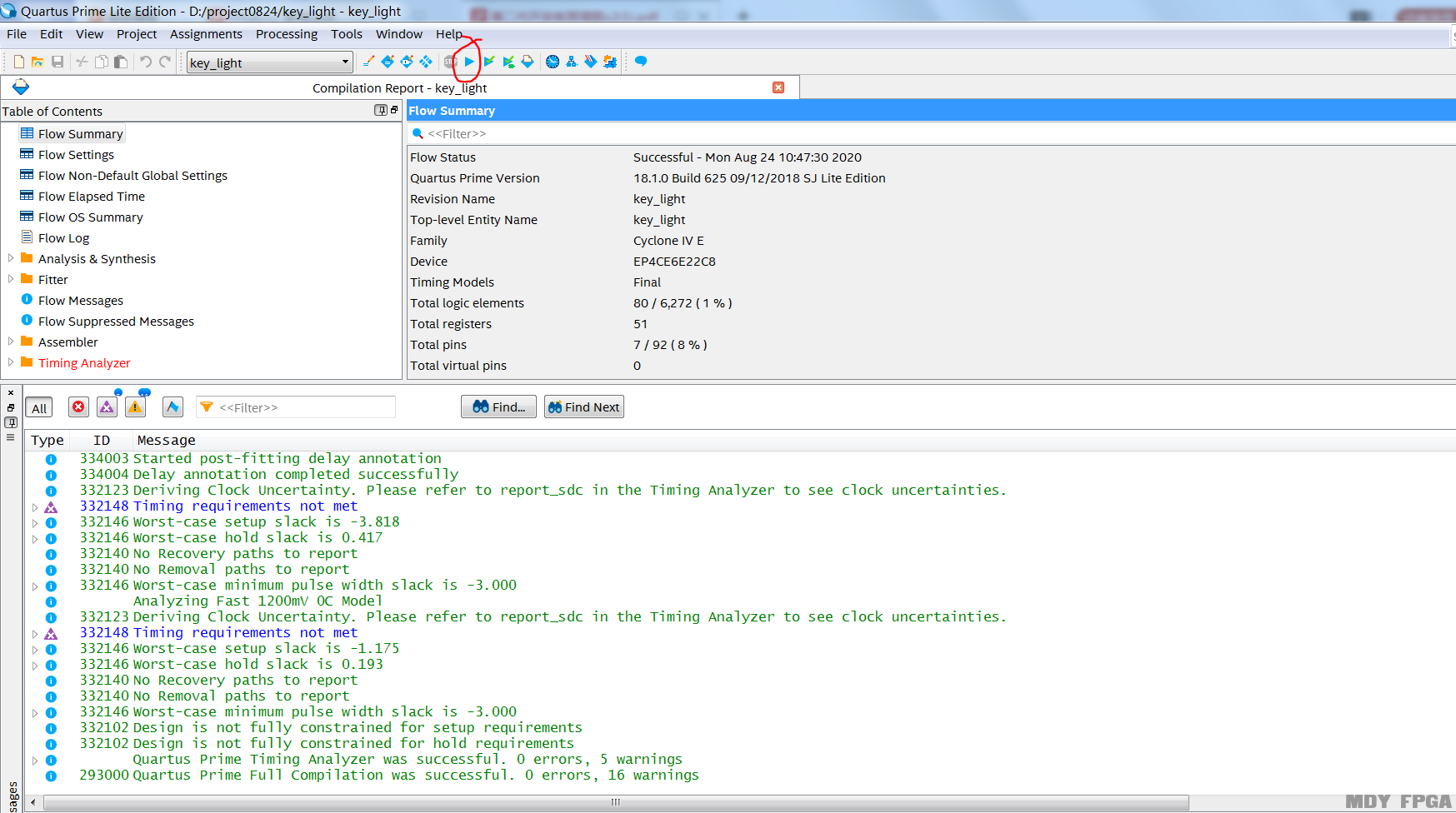1456x813 pixels.
Task: Open the Programmer toolbar icon
Action: [591, 62]
